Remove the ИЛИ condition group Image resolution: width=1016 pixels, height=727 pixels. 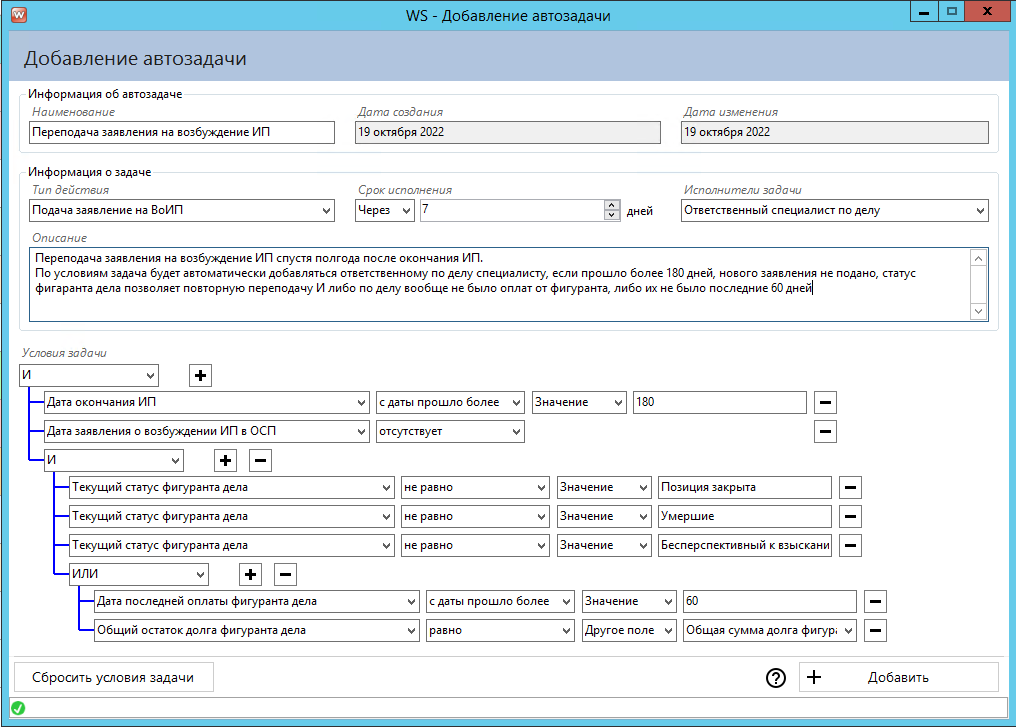[x=285, y=574]
